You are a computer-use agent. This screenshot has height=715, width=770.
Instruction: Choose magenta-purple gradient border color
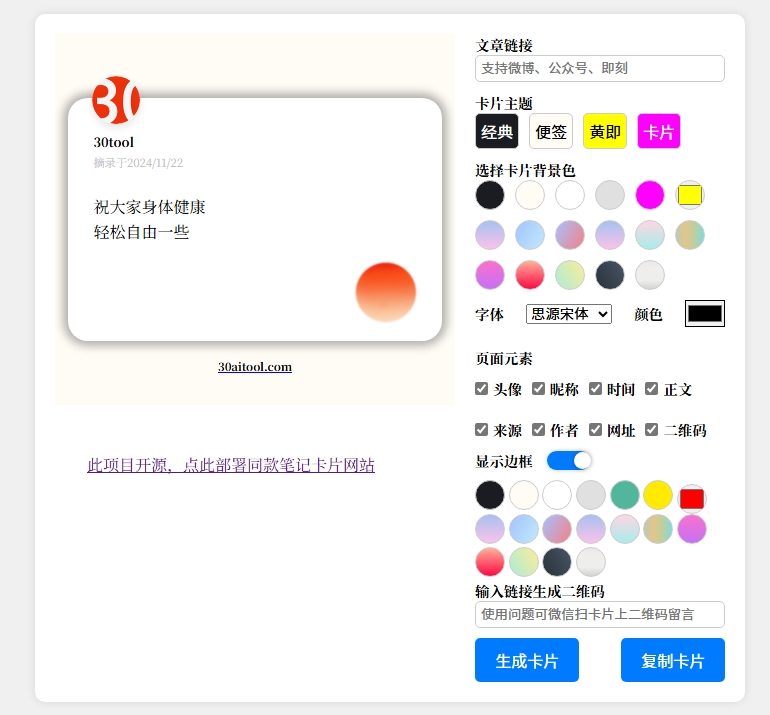click(692, 529)
